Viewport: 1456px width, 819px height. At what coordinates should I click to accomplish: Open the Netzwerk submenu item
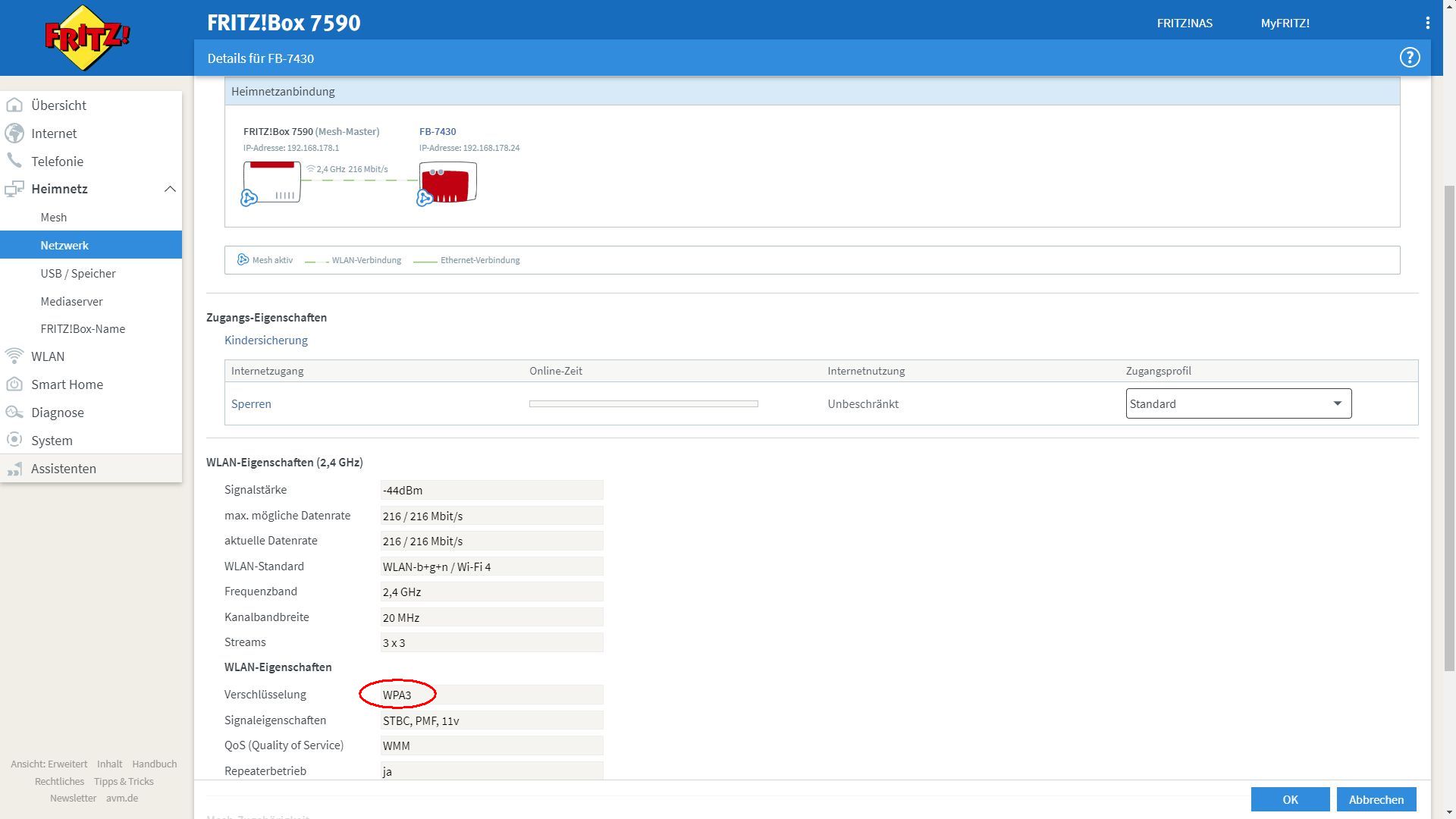coord(64,245)
